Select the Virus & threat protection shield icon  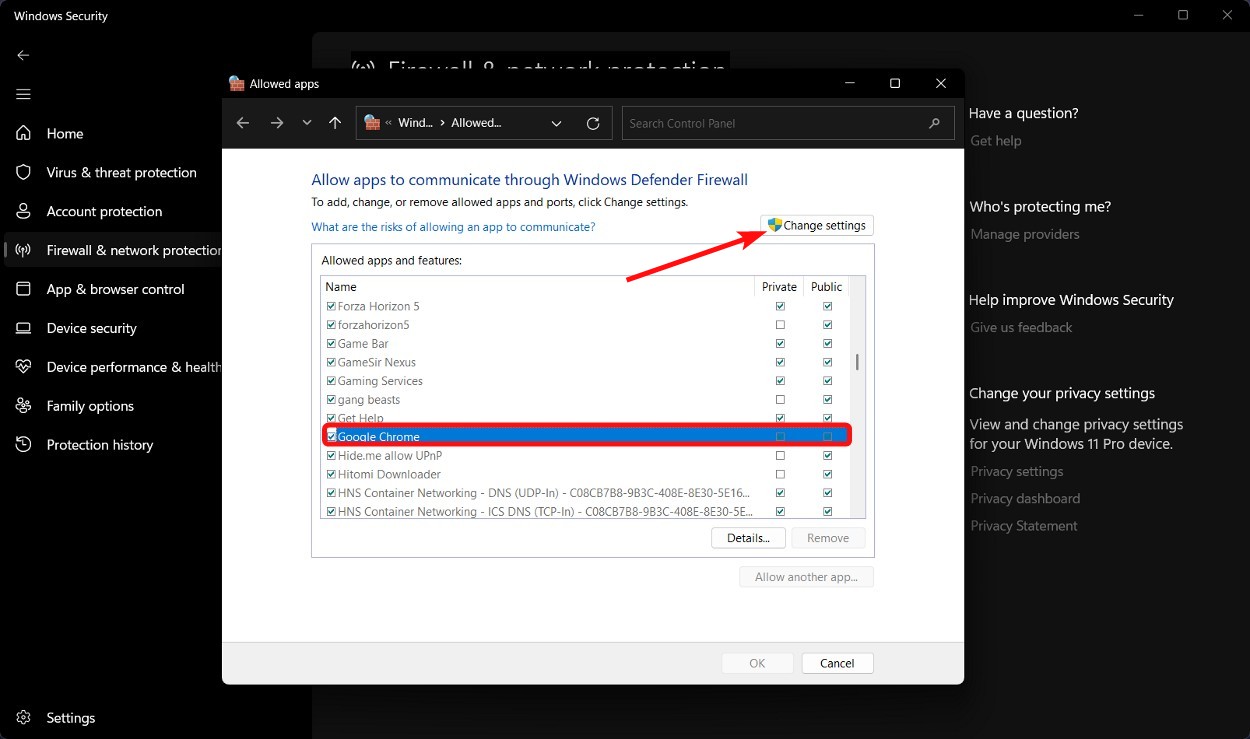tap(23, 172)
